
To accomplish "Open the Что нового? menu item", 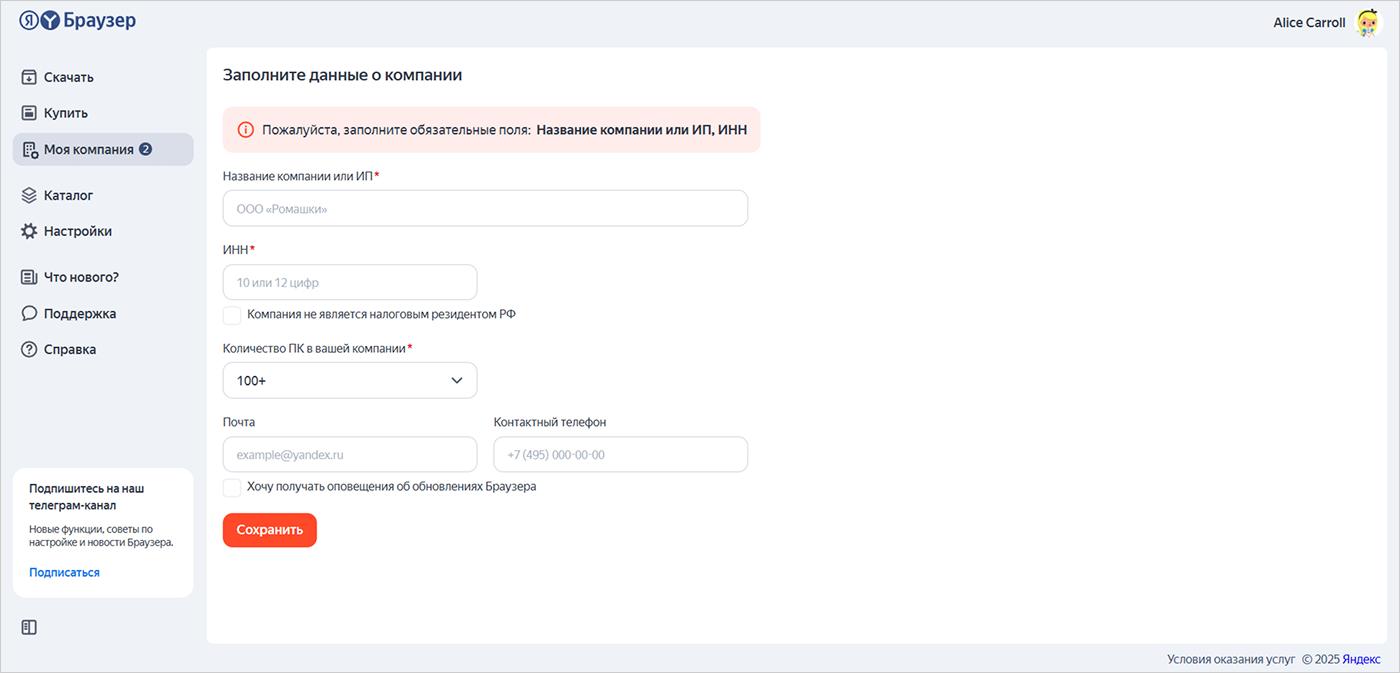I will coord(80,277).
